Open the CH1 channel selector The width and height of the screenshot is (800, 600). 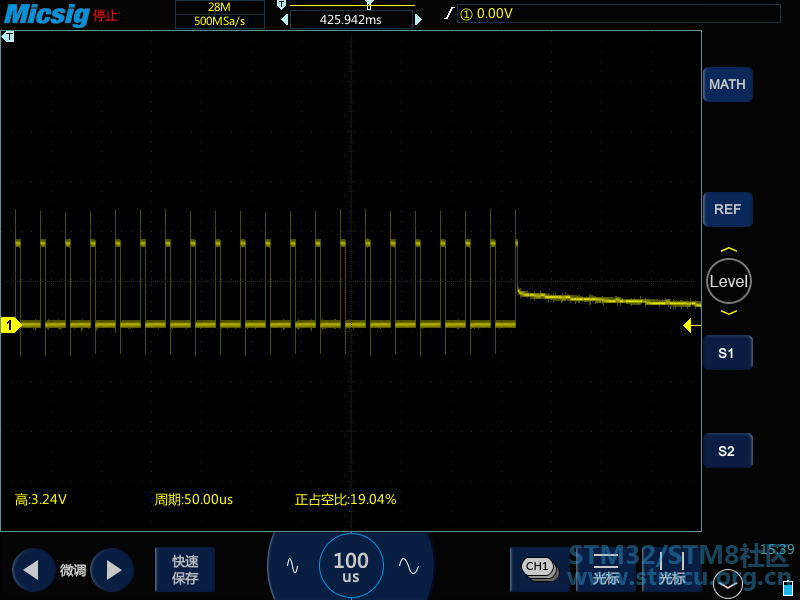(540, 569)
